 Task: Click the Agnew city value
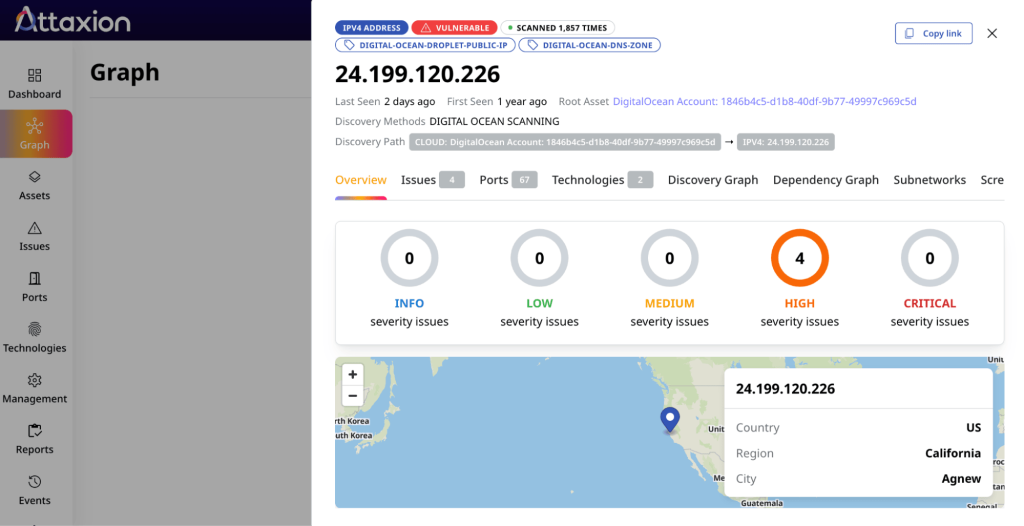pos(961,478)
